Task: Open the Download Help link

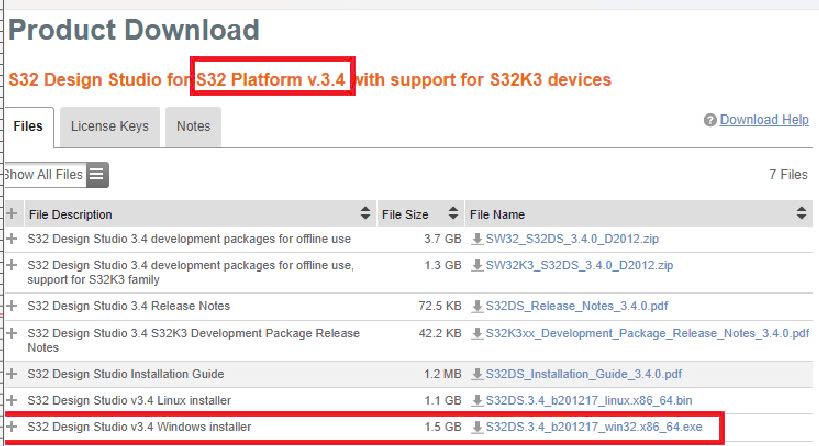Action: click(x=764, y=120)
